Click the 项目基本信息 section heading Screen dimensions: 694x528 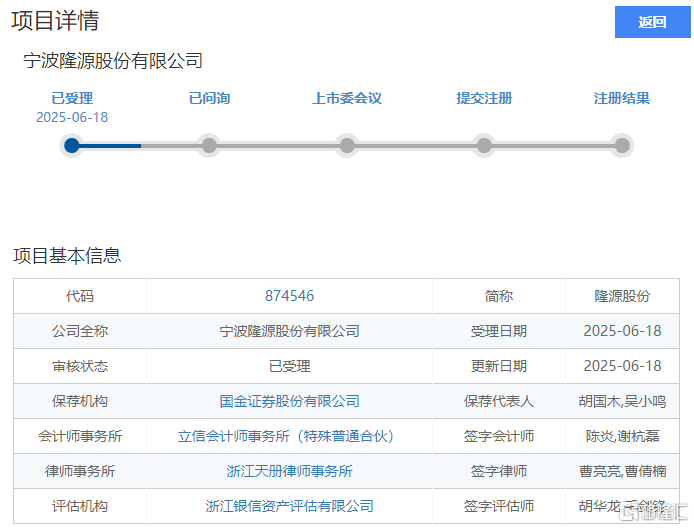click(x=67, y=256)
